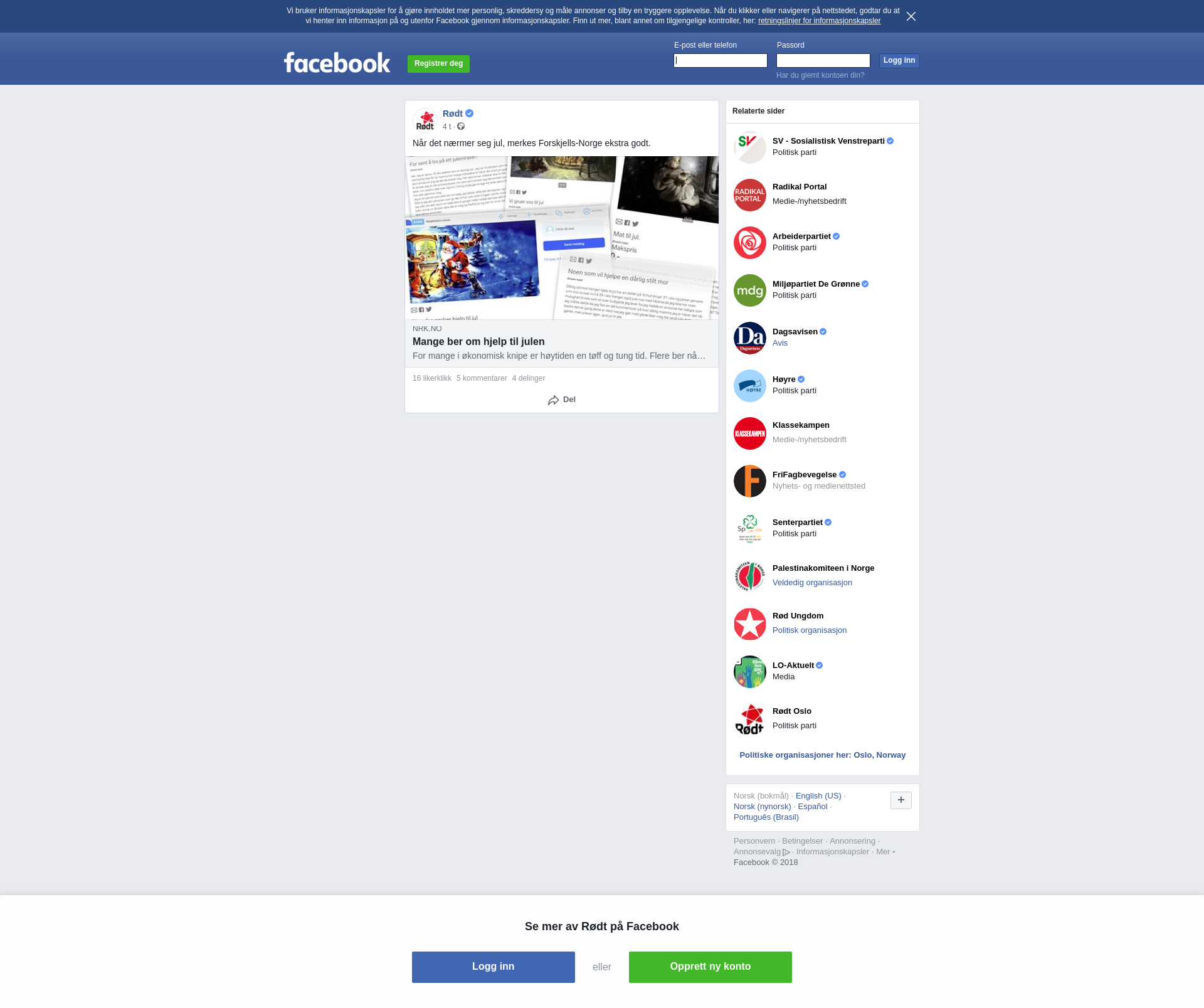This screenshot has width=1204, height=1008.
Task: Click the plus button for more languages
Action: coord(901,800)
